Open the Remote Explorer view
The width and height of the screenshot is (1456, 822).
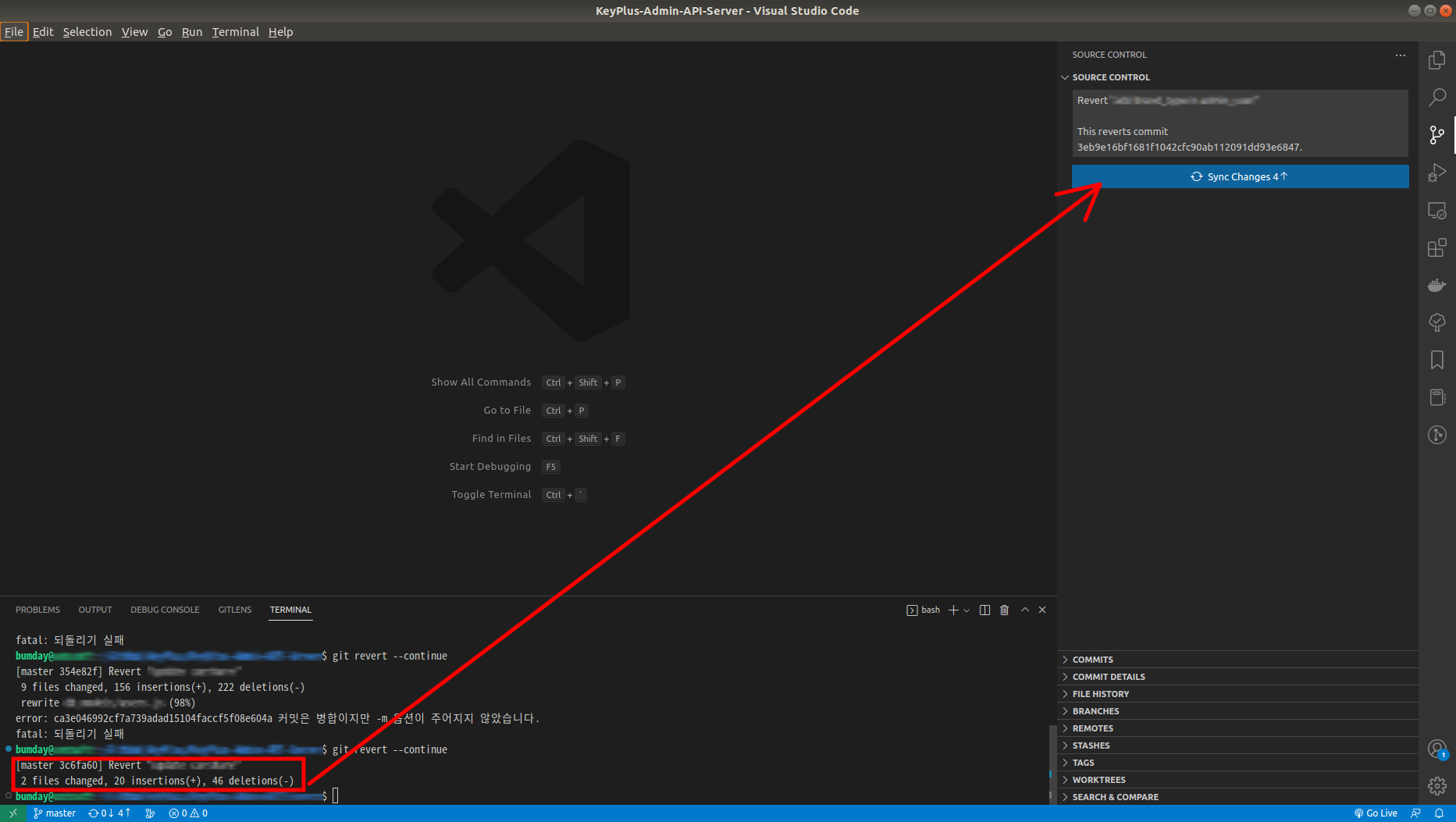tap(1436, 210)
